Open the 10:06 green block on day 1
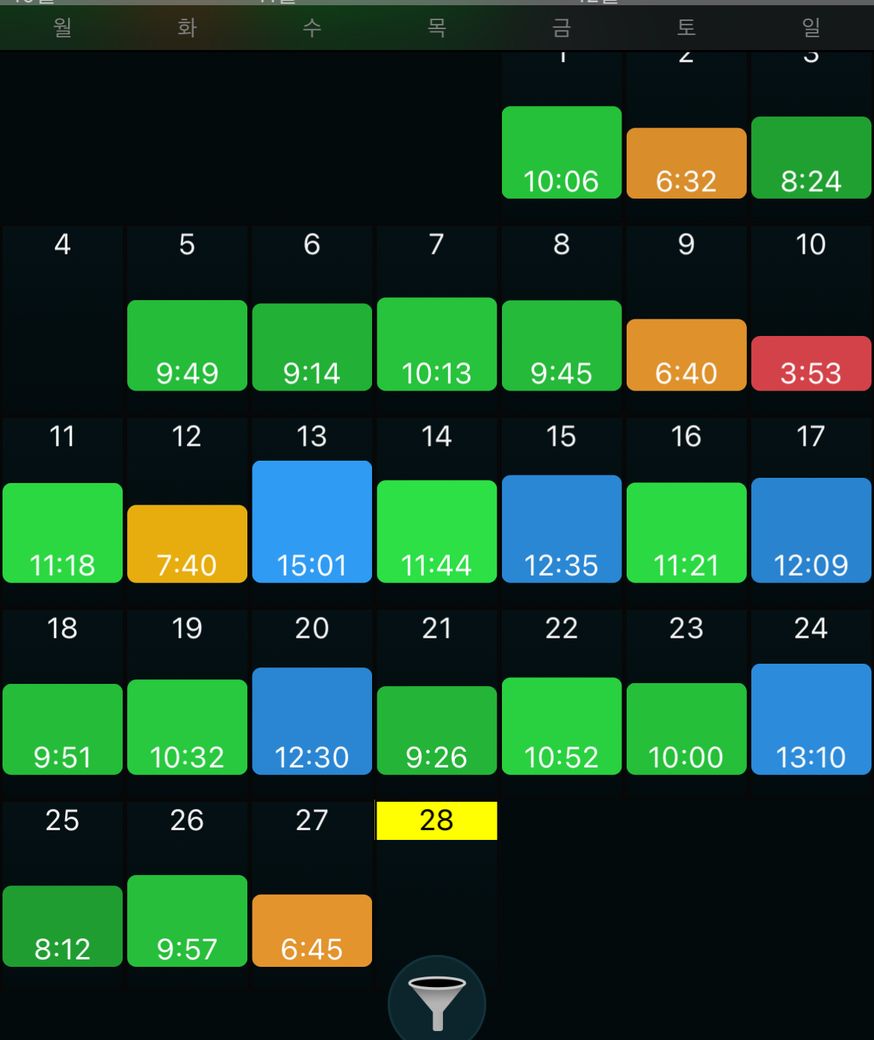 [x=562, y=152]
